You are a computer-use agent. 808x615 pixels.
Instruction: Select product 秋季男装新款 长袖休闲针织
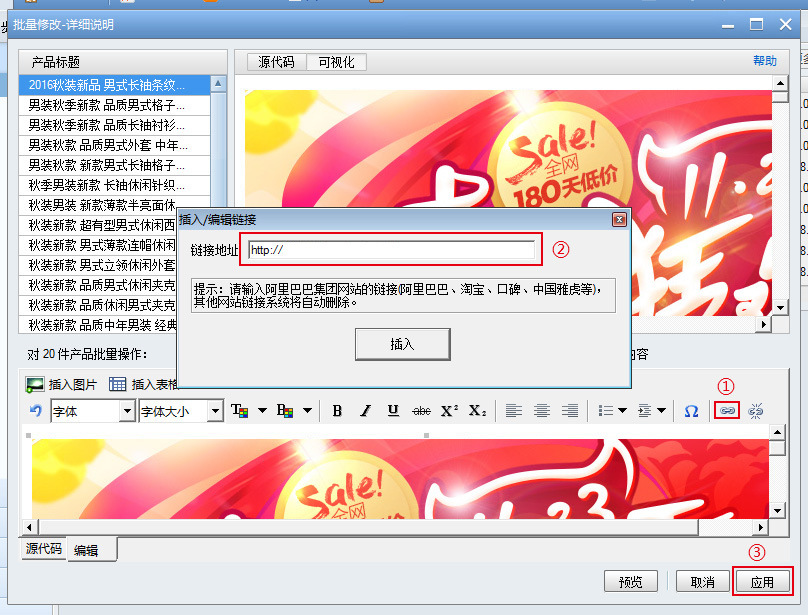click(x=114, y=185)
